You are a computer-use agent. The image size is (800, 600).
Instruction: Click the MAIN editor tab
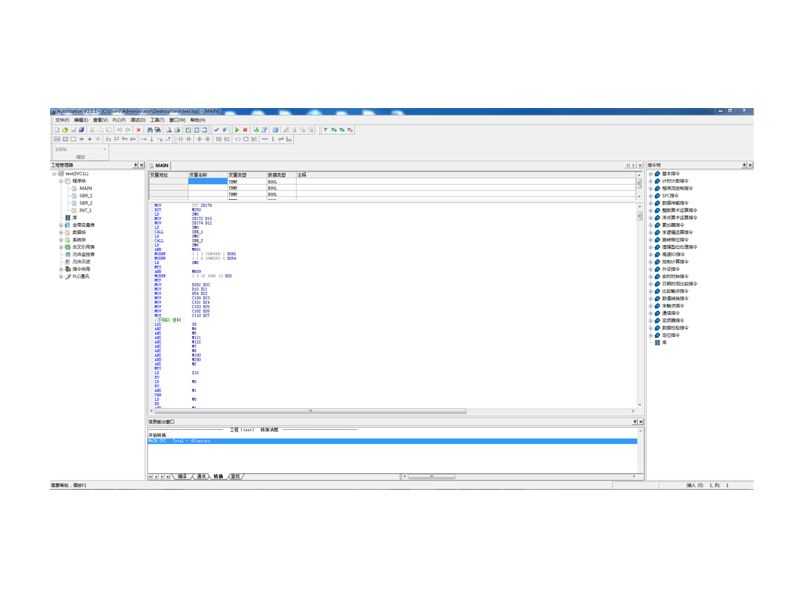pos(160,166)
